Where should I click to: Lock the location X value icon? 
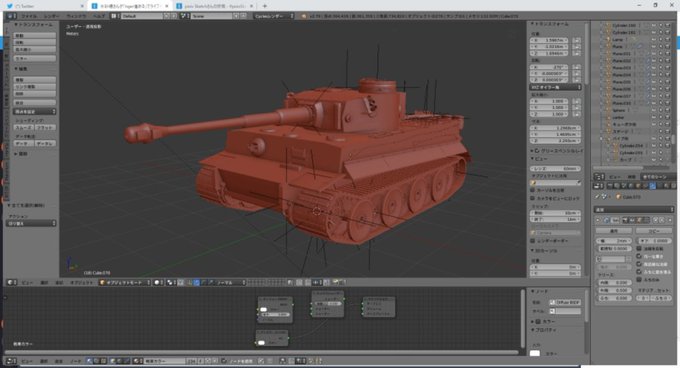576,40
